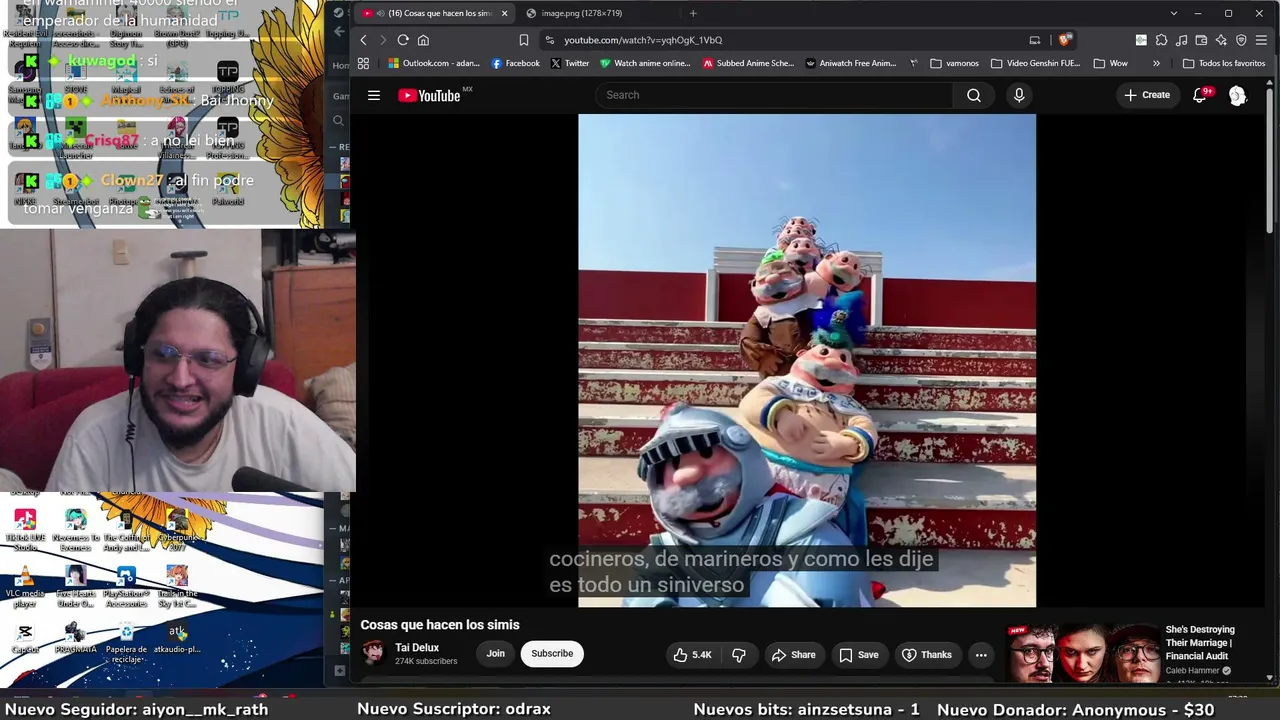Open Cyberpunk 2077 desktop shortcut
This screenshot has height=720, width=1280.
(x=177, y=530)
